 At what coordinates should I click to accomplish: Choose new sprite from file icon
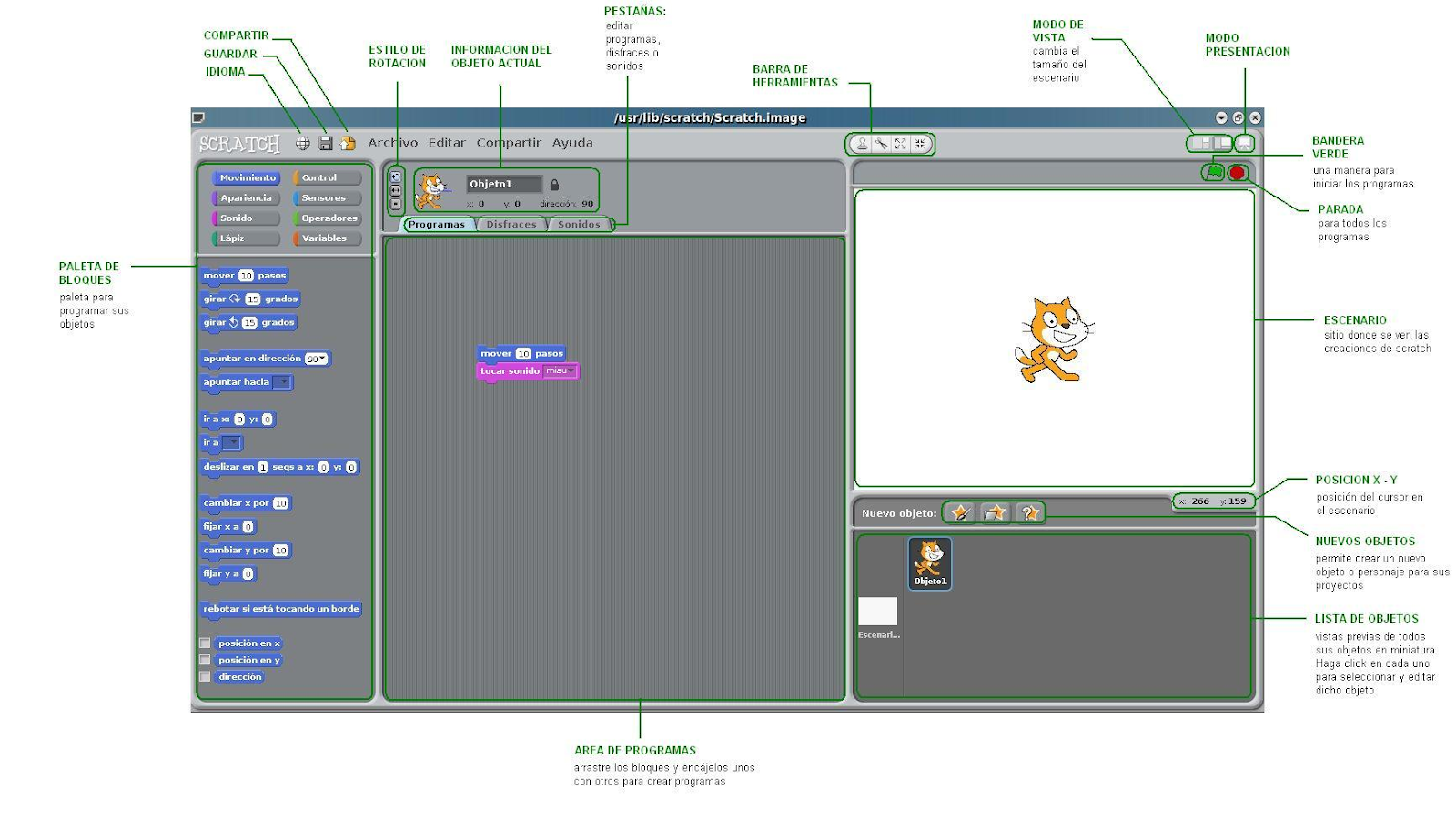(x=995, y=513)
